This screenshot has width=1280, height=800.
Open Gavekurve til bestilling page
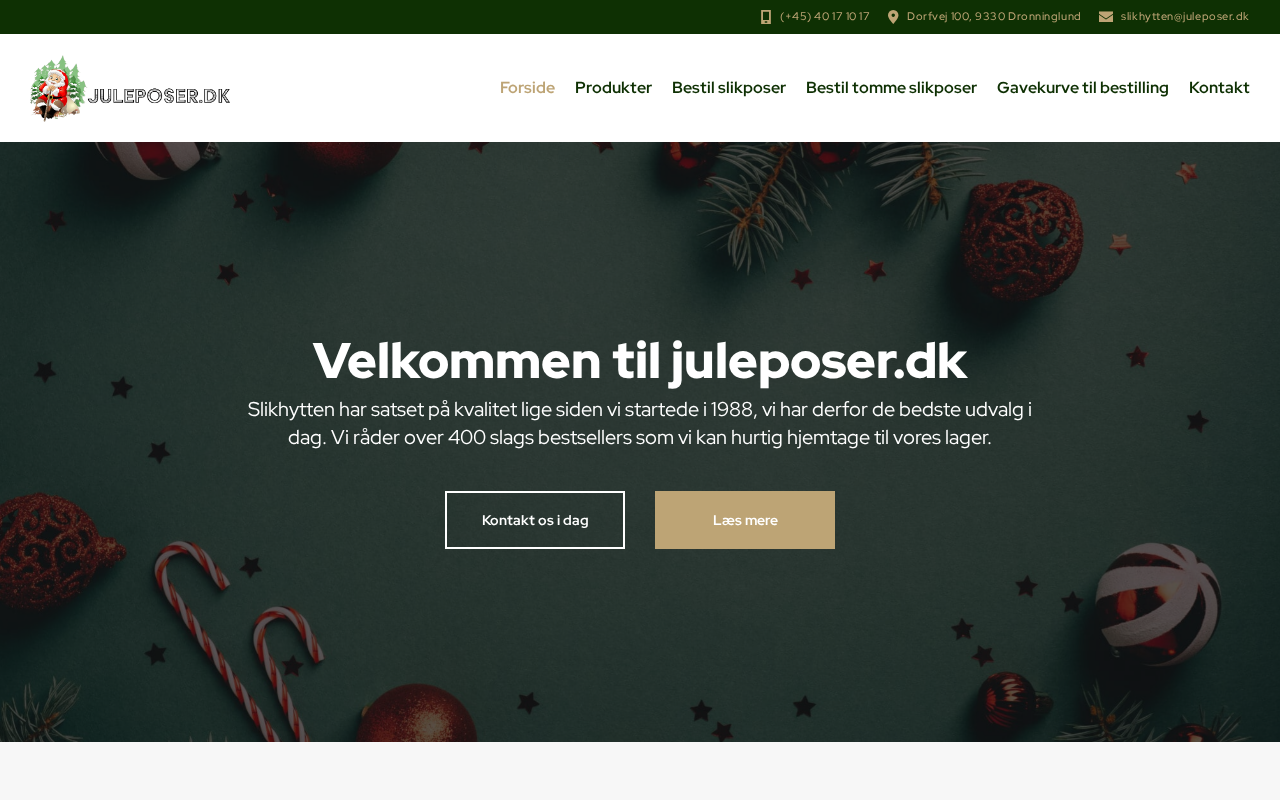1083,88
